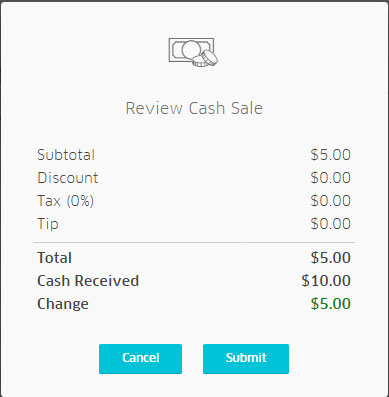Click the $0.00 discount amount
Viewport: 389px width, 397px height.
click(x=330, y=178)
